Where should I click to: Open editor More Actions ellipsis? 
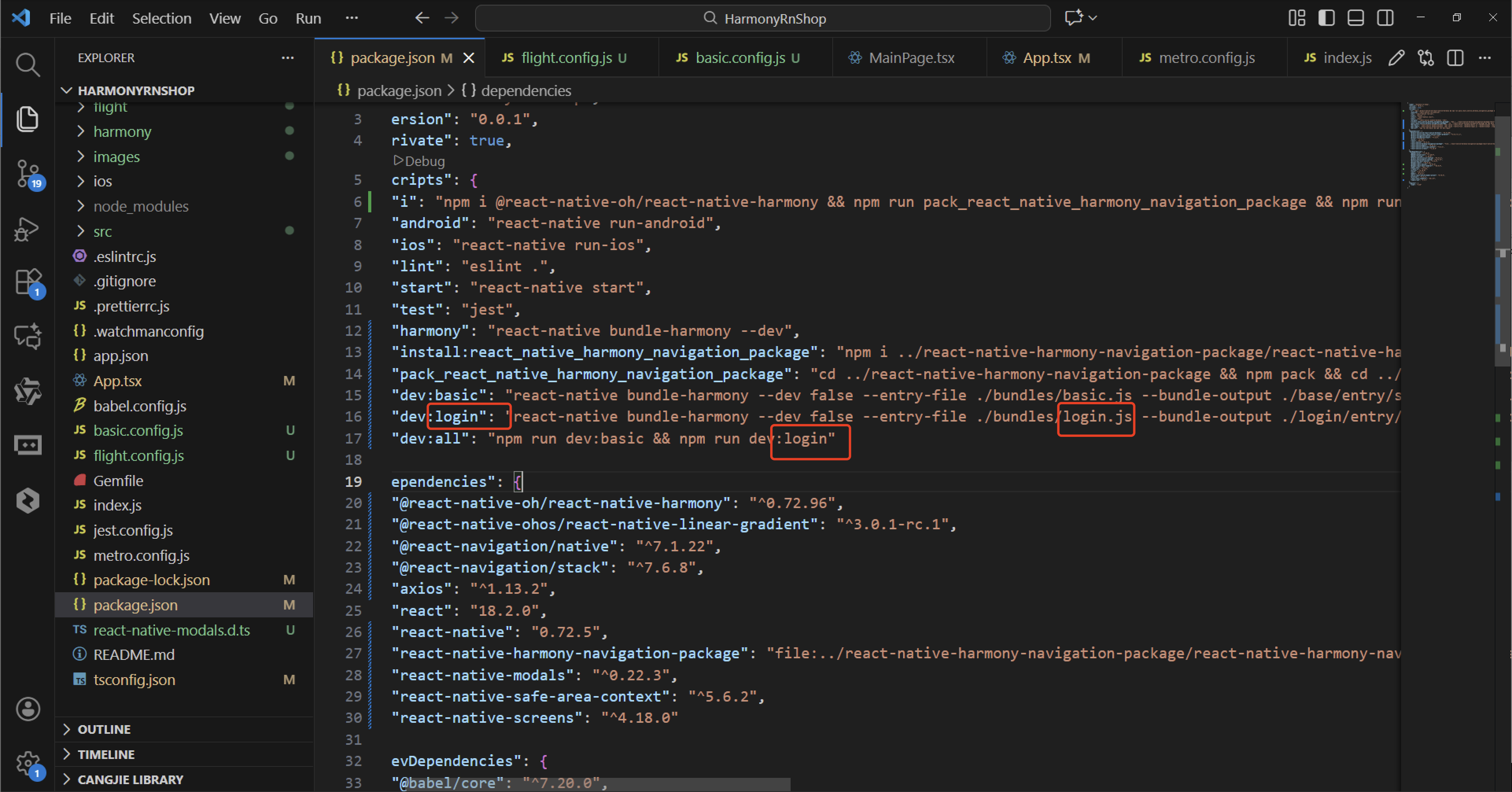pyautogui.click(x=1484, y=57)
